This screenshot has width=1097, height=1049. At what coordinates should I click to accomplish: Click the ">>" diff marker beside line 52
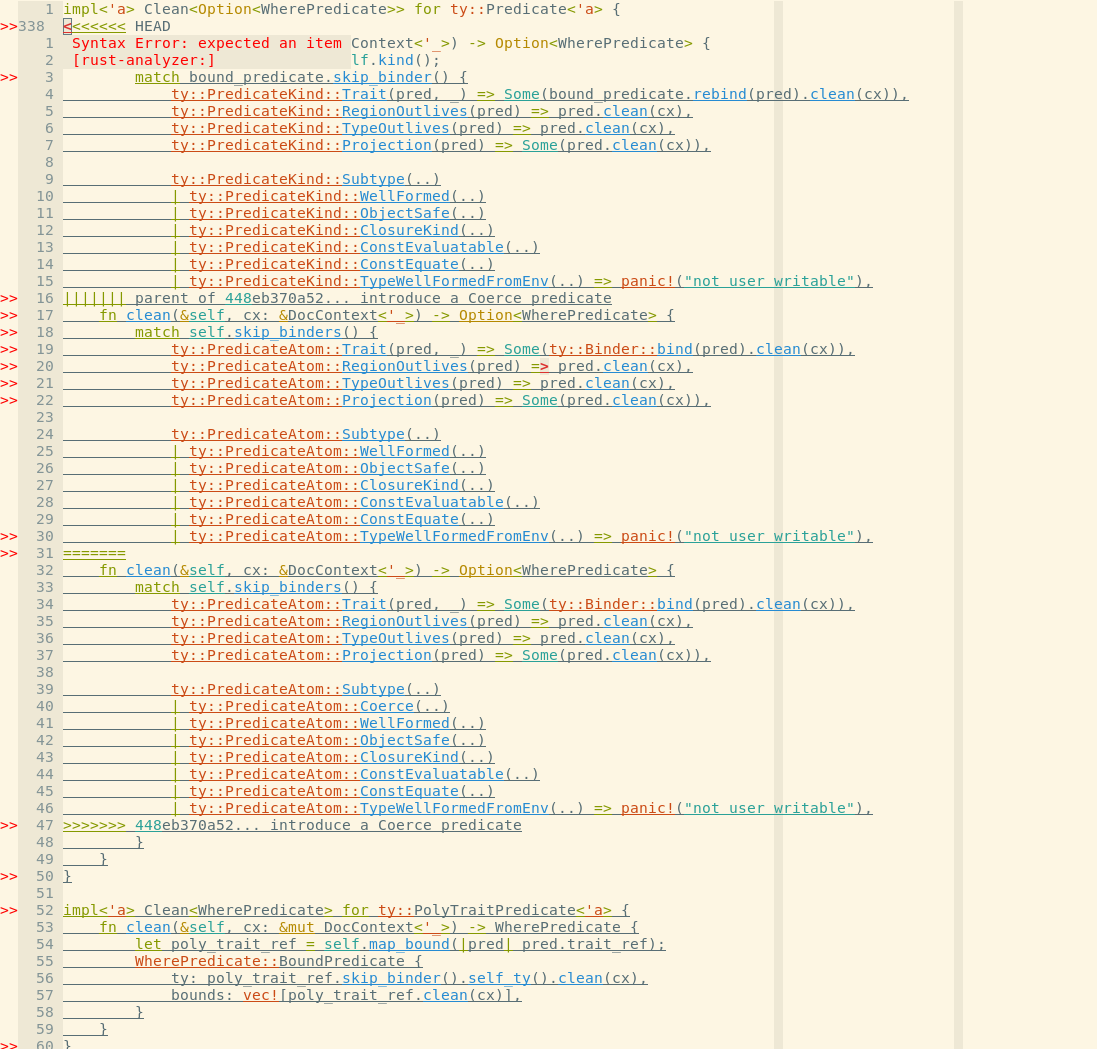pyautogui.click(x=9, y=910)
